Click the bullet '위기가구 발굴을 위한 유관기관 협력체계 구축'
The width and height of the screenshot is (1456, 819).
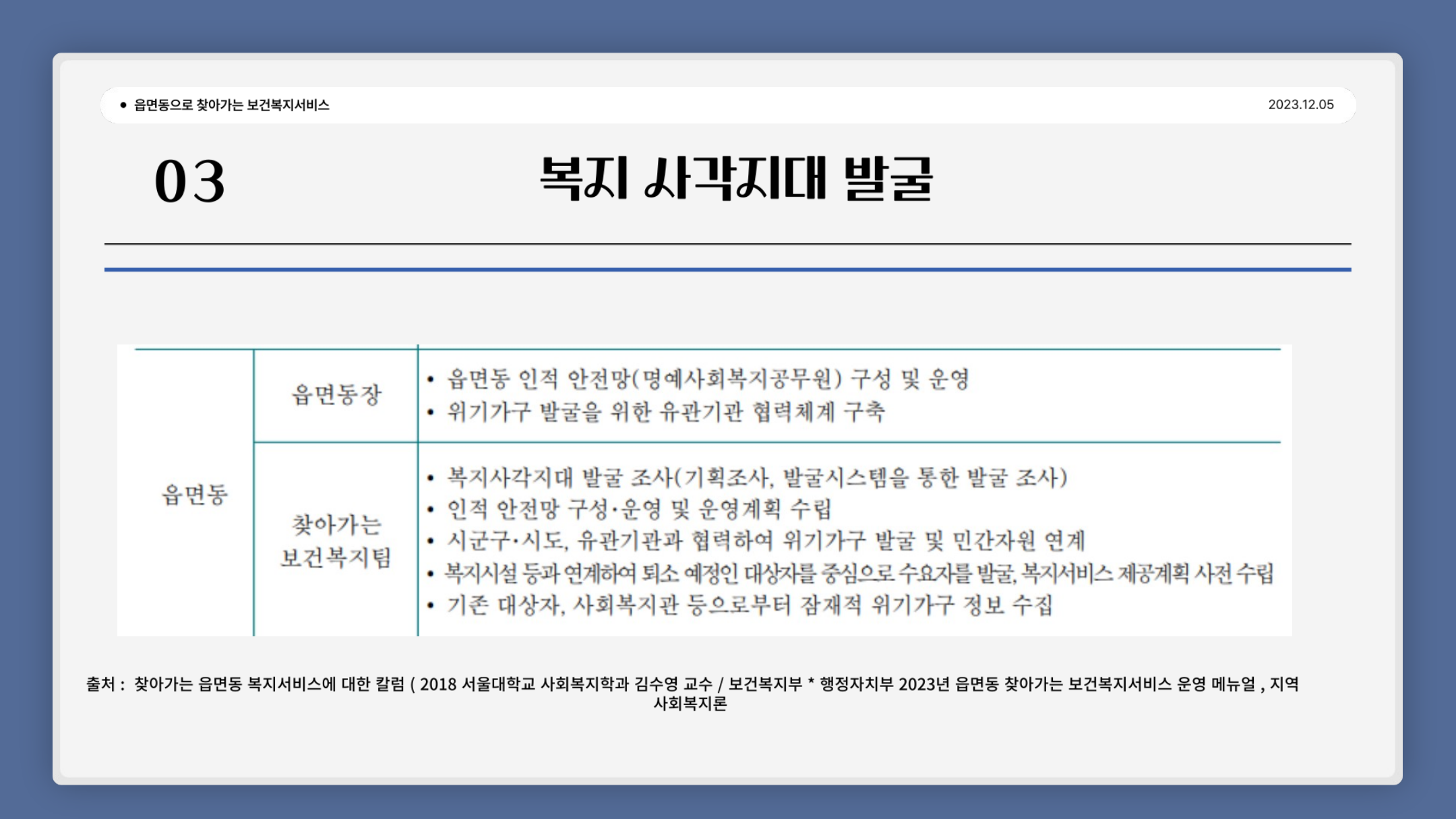(666, 411)
